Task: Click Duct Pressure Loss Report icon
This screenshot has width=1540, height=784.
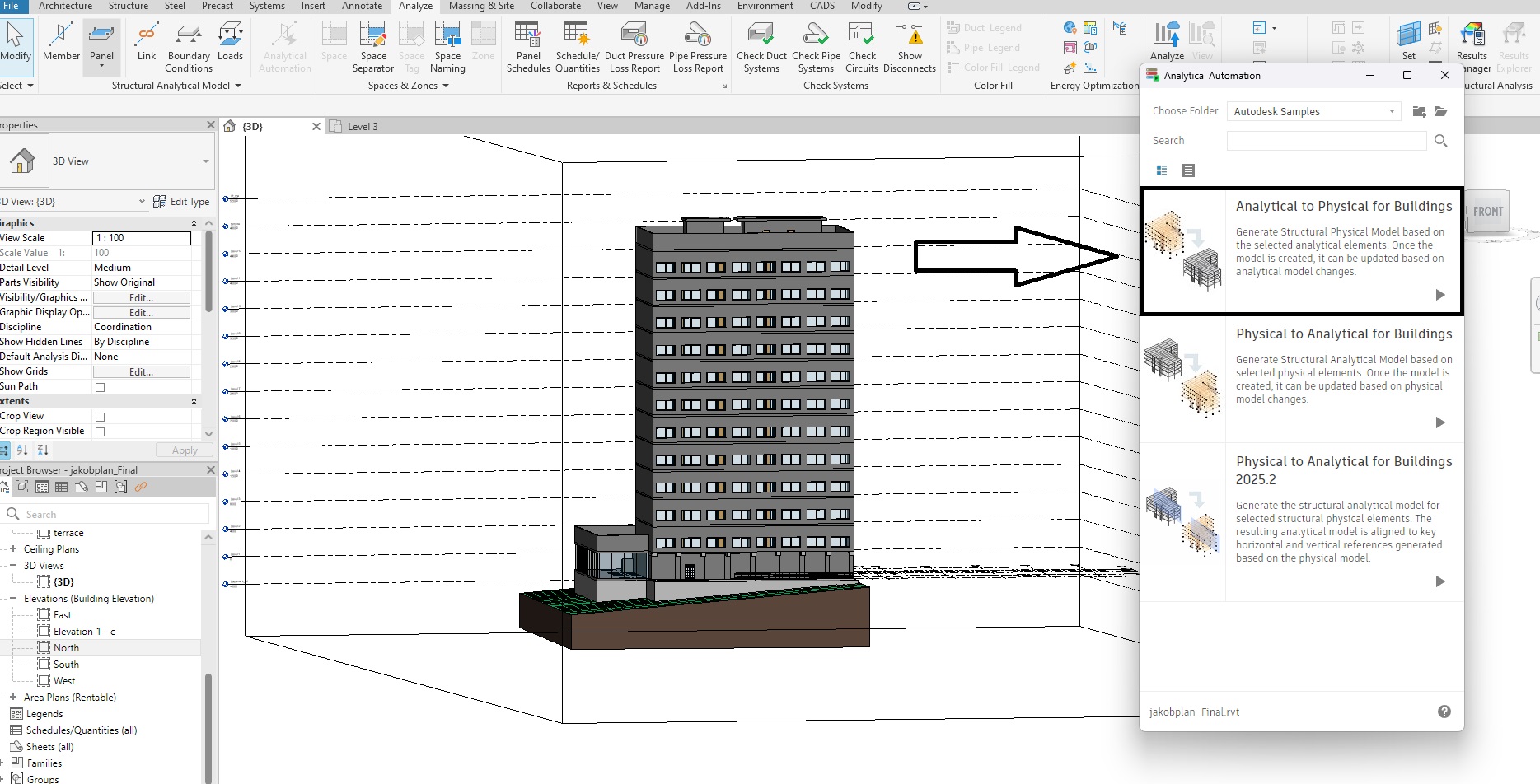Action: tap(634, 37)
